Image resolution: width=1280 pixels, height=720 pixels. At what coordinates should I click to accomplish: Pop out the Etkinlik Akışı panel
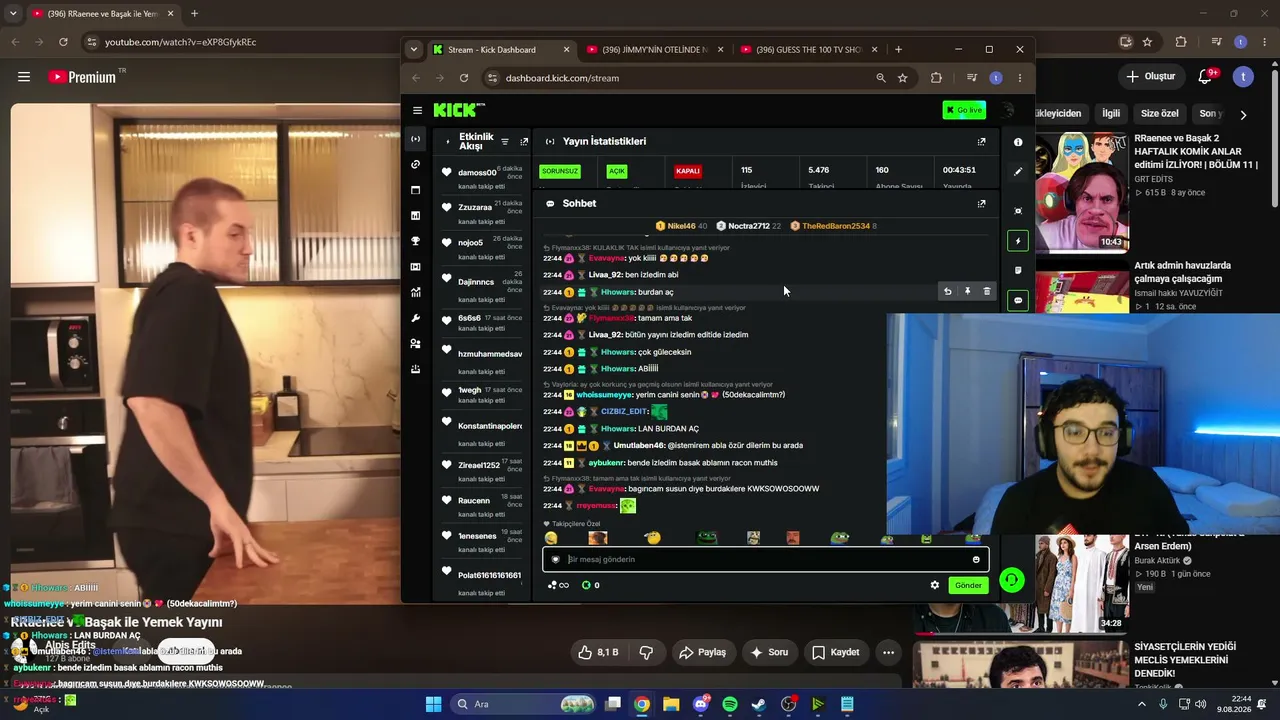tap(524, 142)
